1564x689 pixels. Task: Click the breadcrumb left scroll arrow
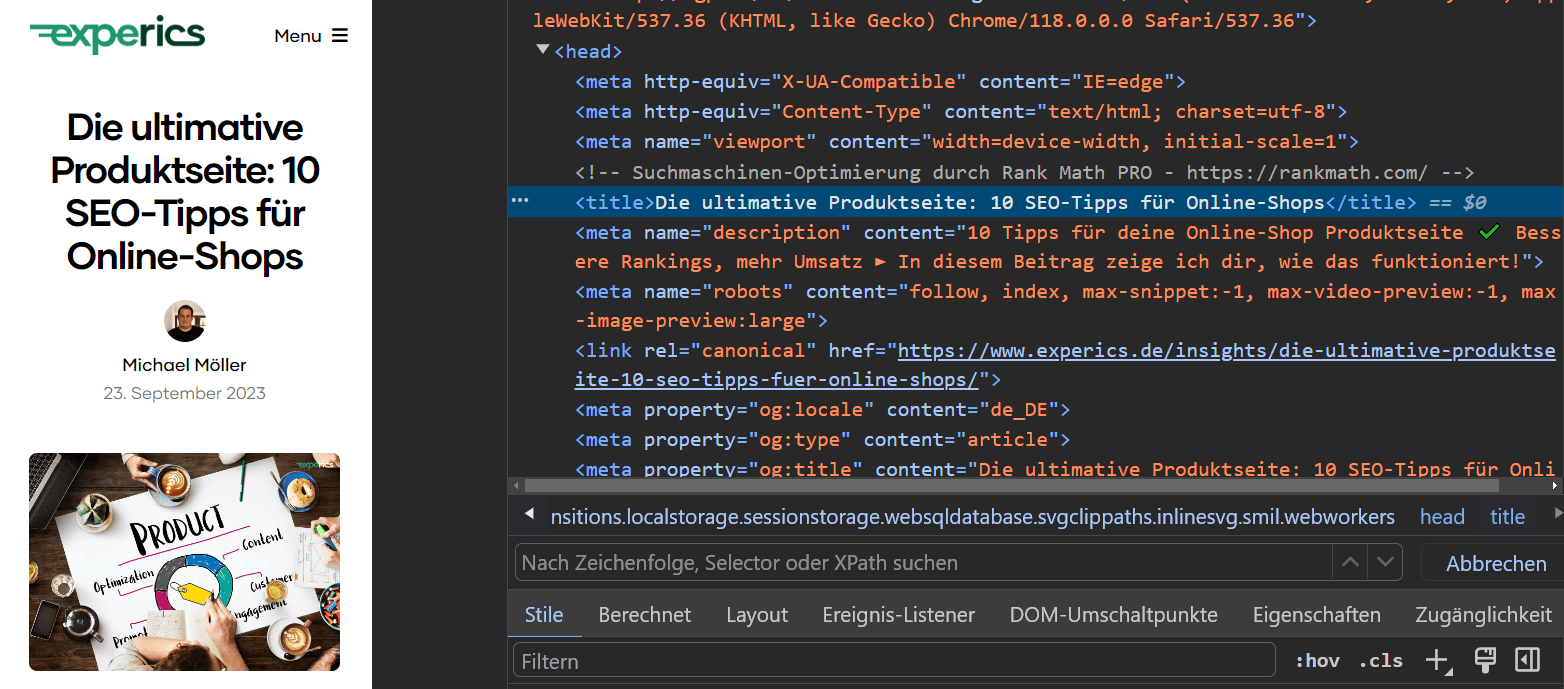coord(529,516)
